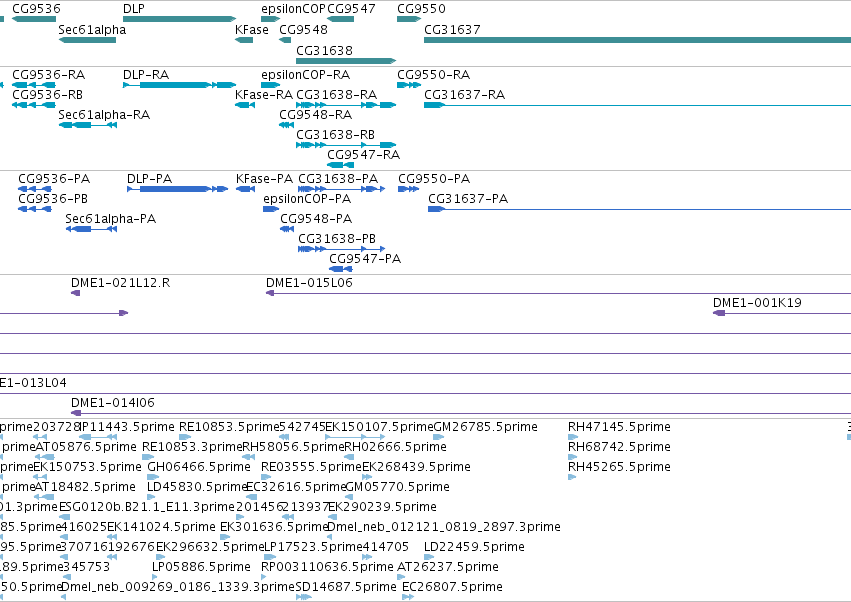This screenshot has height=602, width=851.
Task: Click the KFase gene label
Action: coord(252,29)
